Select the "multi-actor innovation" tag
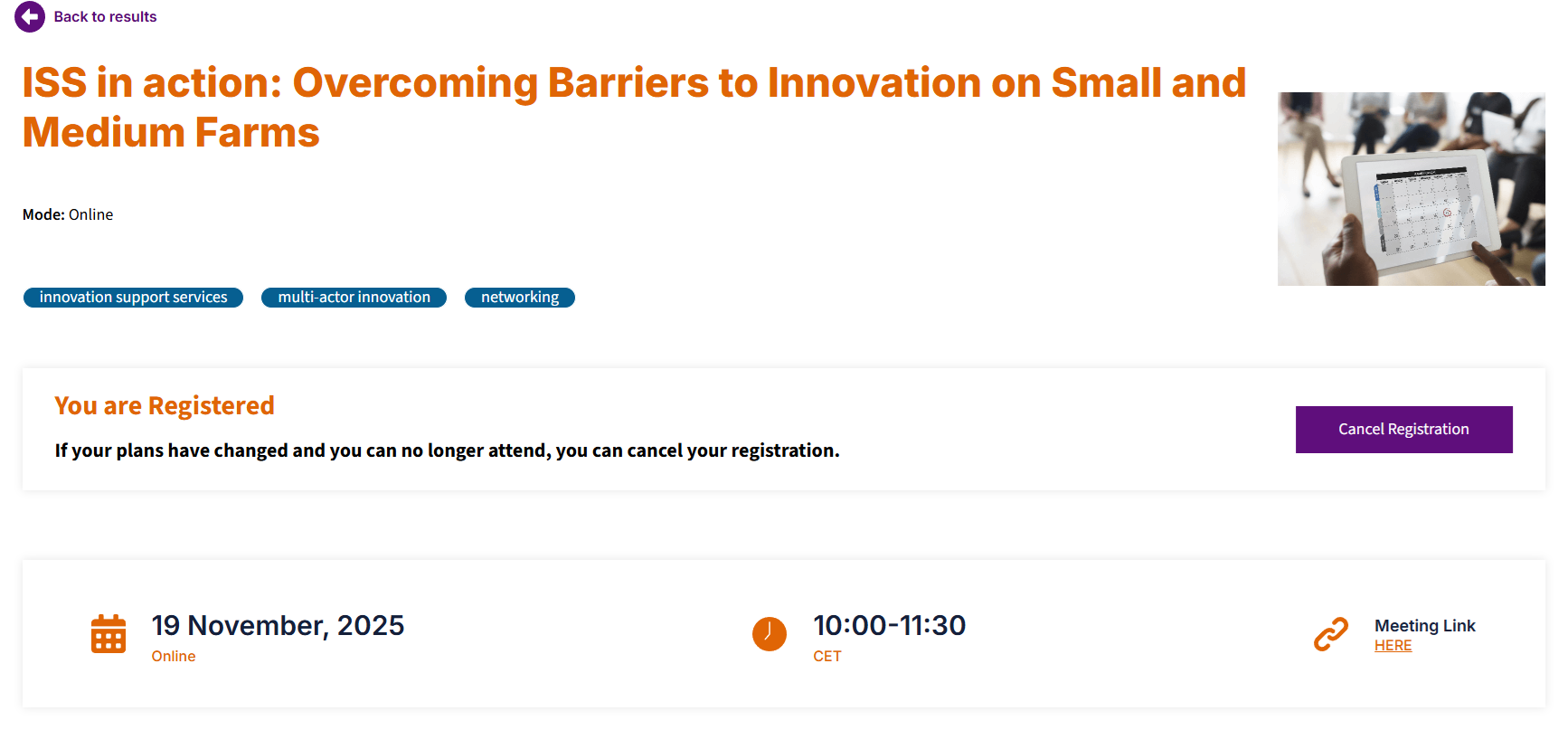1568x730 pixels. click(x=354, y=298)
